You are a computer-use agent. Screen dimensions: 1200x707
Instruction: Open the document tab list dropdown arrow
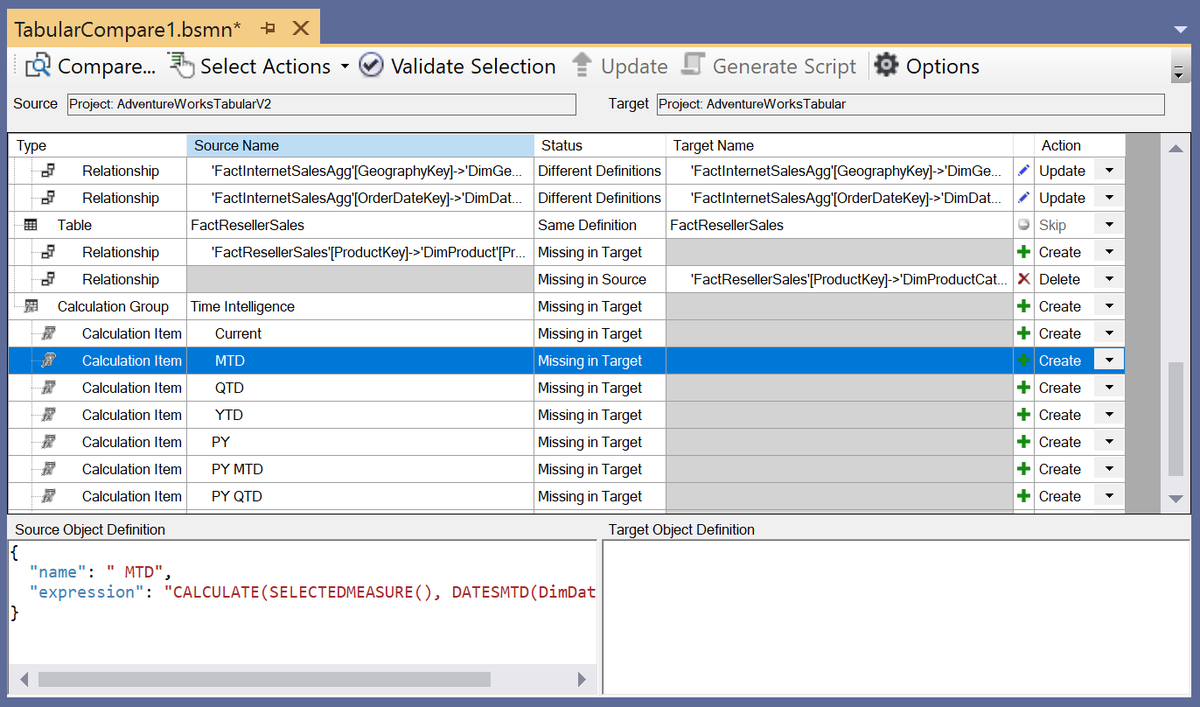pos(1180,30)
